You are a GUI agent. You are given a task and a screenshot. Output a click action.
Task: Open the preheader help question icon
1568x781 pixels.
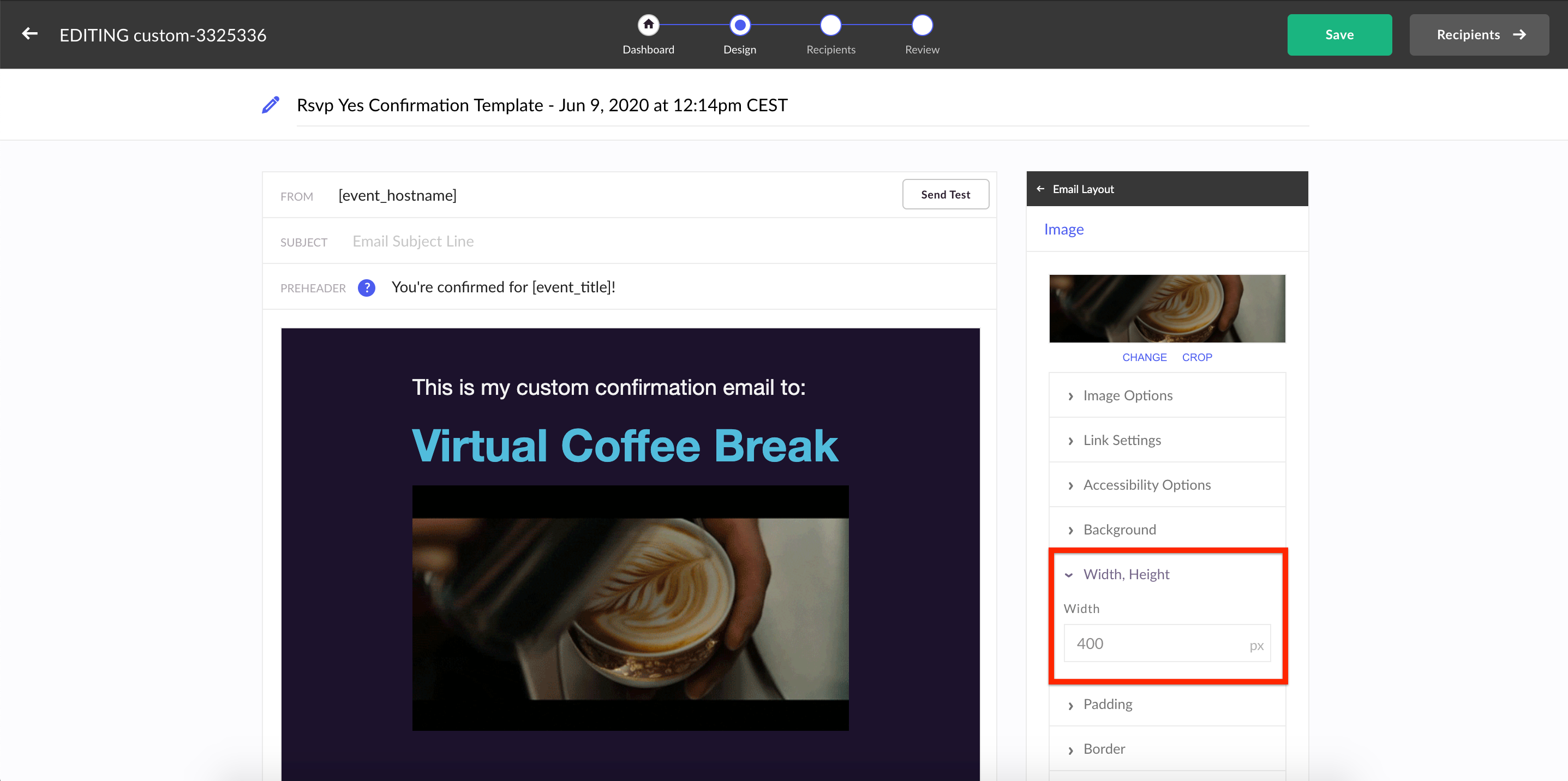click(367, 287)
